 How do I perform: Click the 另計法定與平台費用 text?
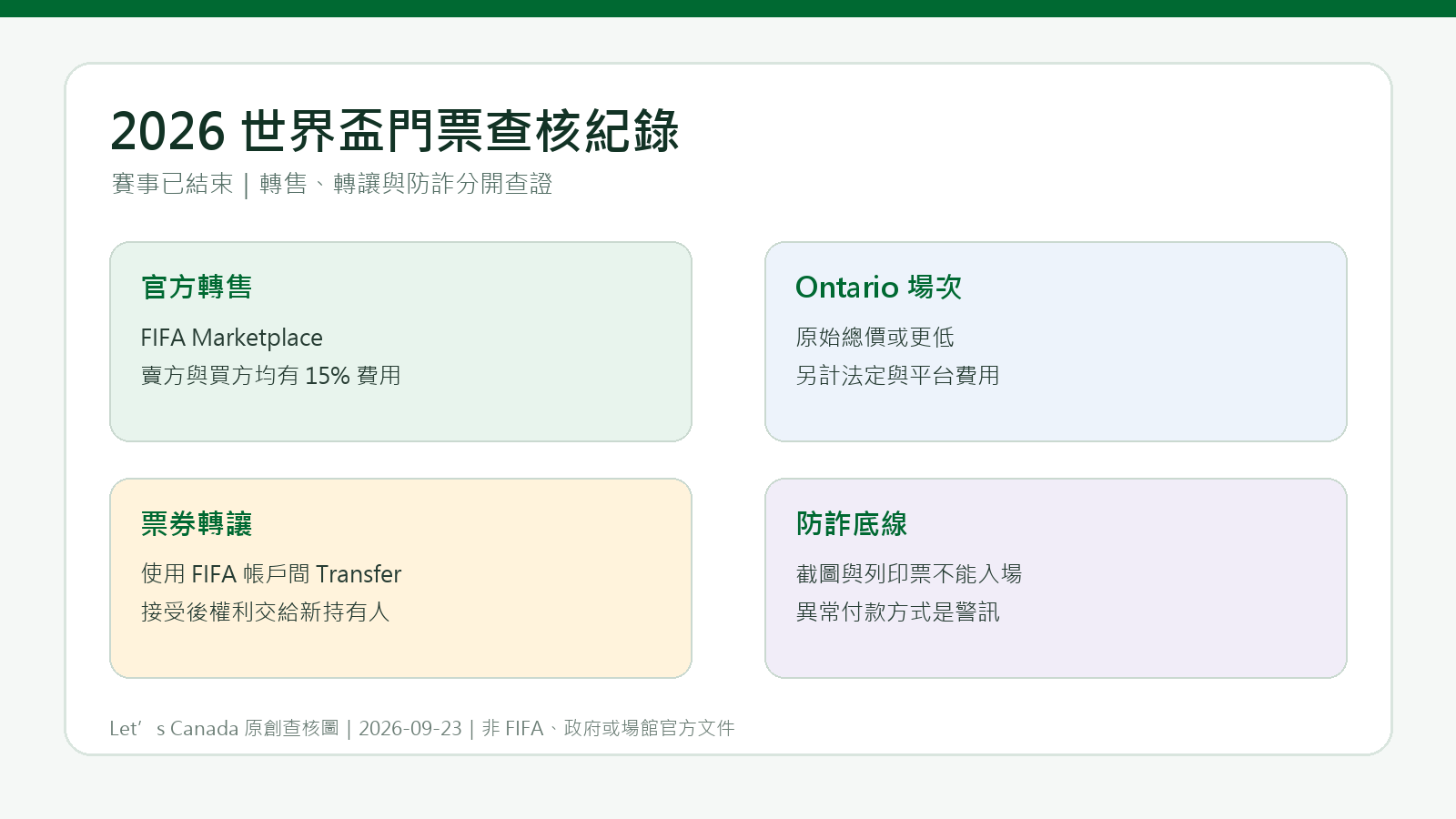point(897,376)
